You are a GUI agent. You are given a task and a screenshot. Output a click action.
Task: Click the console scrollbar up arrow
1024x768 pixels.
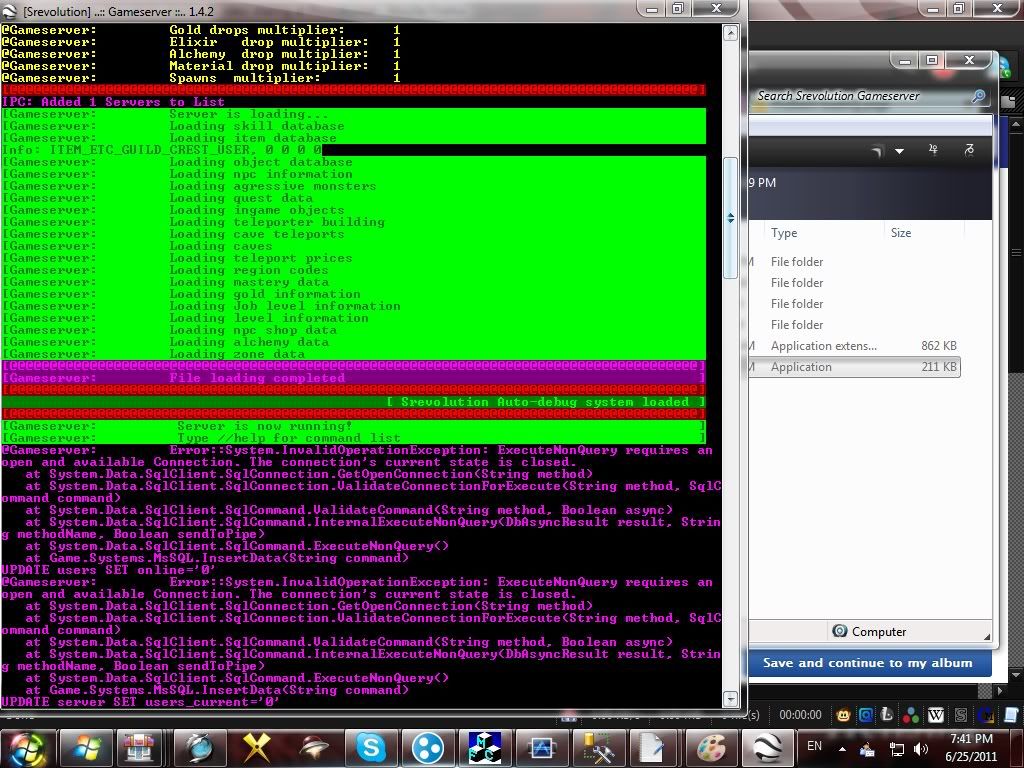point(731,33)
